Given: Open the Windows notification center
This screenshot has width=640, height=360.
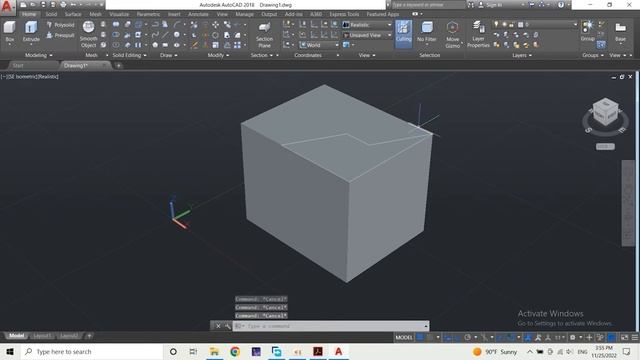Looking at the screenshot, I should coord(627,351).
